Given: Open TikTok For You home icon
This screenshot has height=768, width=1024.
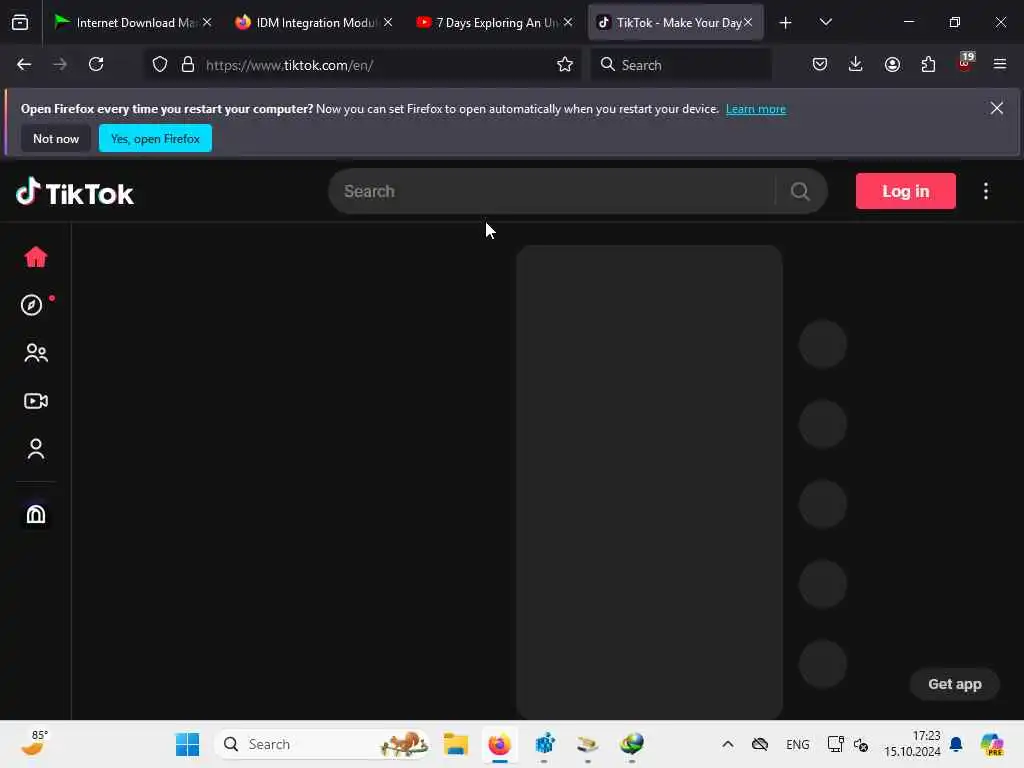Looking at the screenshot, I should click(36, 257).
